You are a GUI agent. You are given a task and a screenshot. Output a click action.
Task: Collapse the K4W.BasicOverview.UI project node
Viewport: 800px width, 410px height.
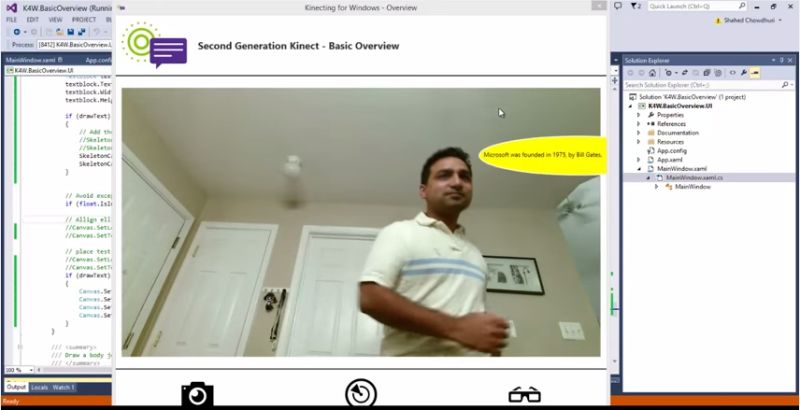click(631, 106)
